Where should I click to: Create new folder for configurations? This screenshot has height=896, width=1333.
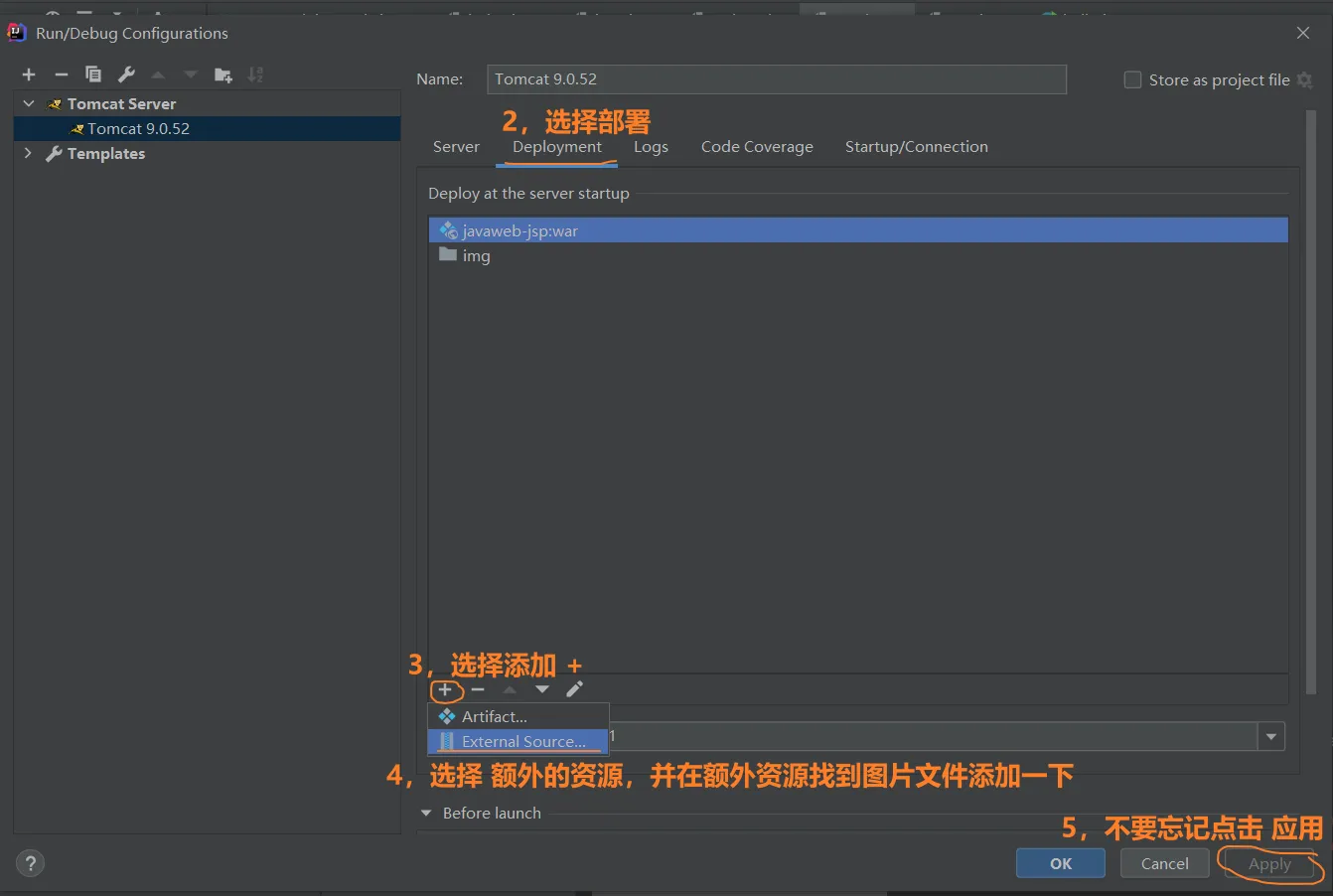223,75
